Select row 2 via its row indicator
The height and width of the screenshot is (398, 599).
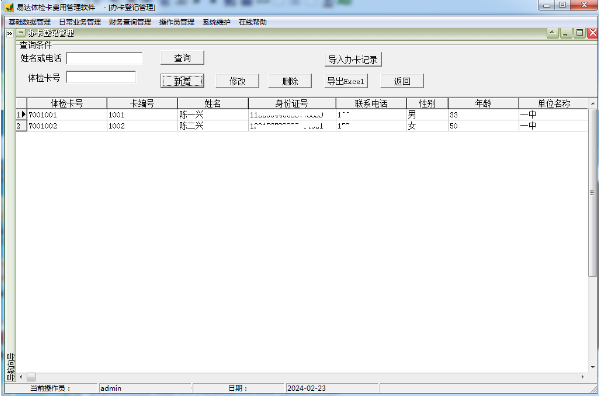pos(21,126)
